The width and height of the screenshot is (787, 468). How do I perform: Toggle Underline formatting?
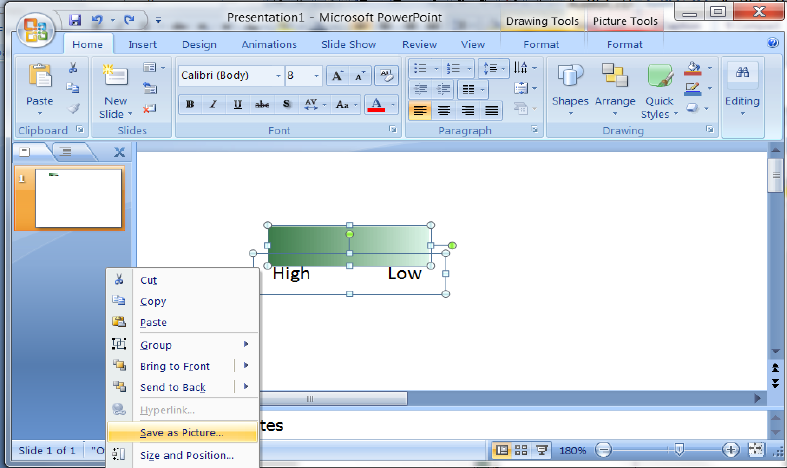tap(237, 104)
